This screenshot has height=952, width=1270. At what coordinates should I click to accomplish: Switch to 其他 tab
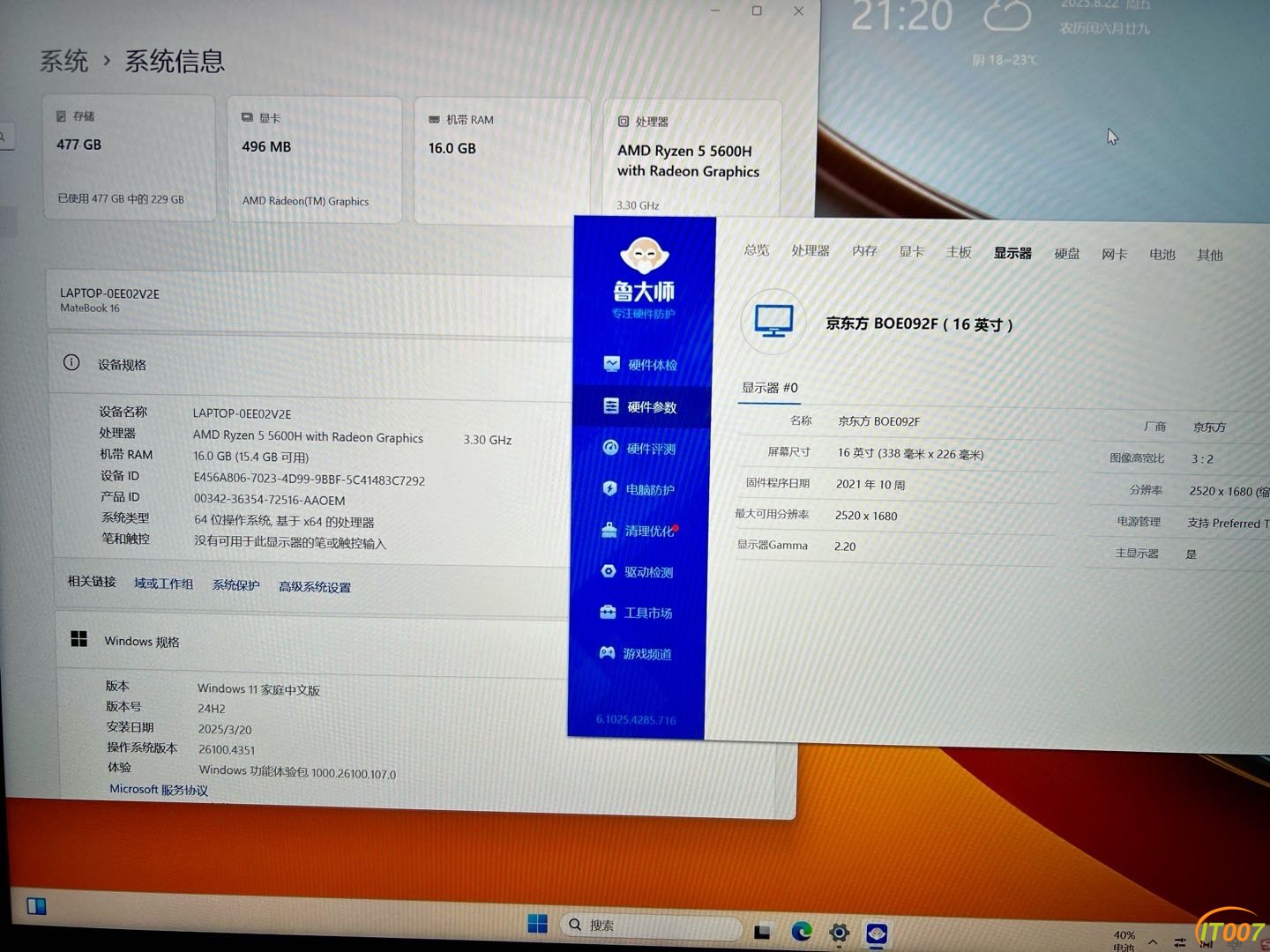[x=1209, y=255]
